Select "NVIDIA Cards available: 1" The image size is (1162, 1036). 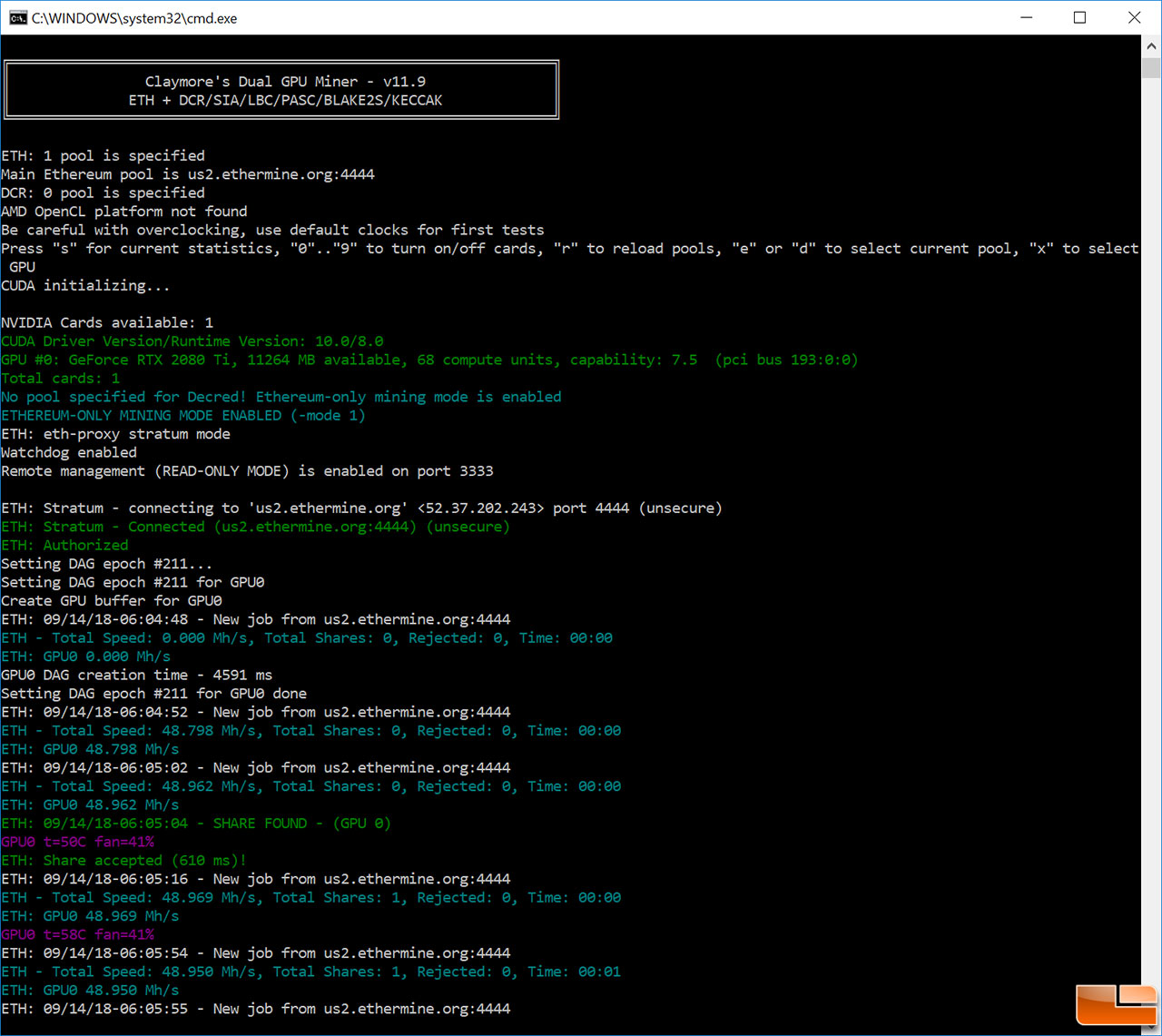[x=107, y=322]
